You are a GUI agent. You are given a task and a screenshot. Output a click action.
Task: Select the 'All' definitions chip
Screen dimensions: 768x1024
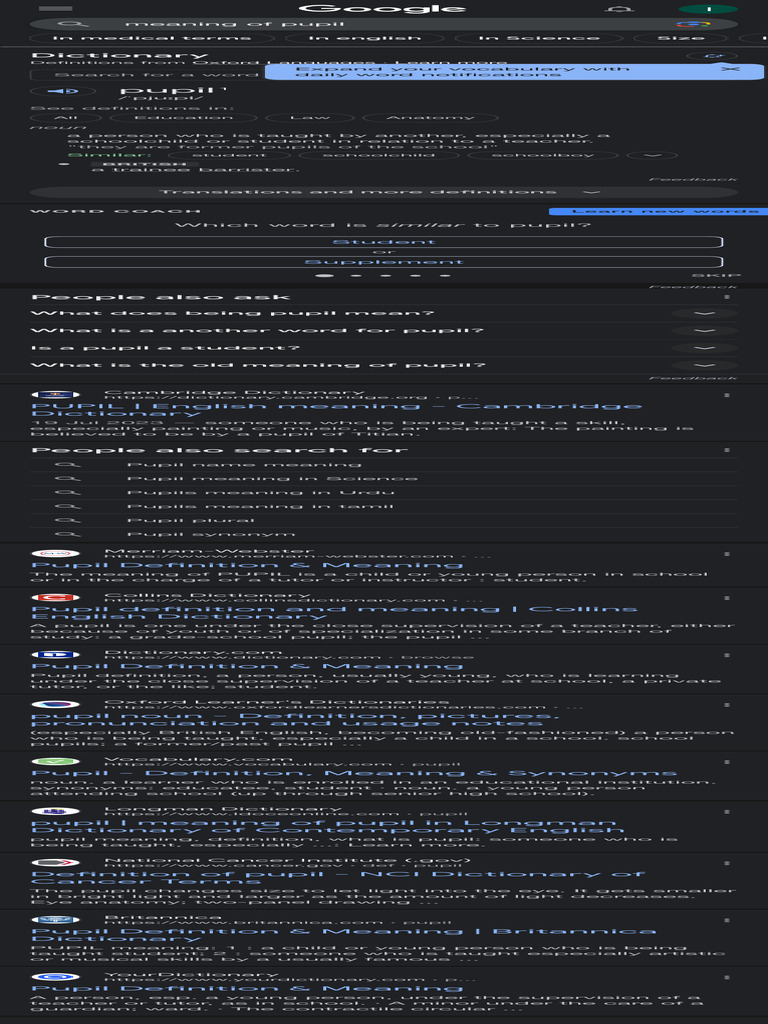point(65,118)
